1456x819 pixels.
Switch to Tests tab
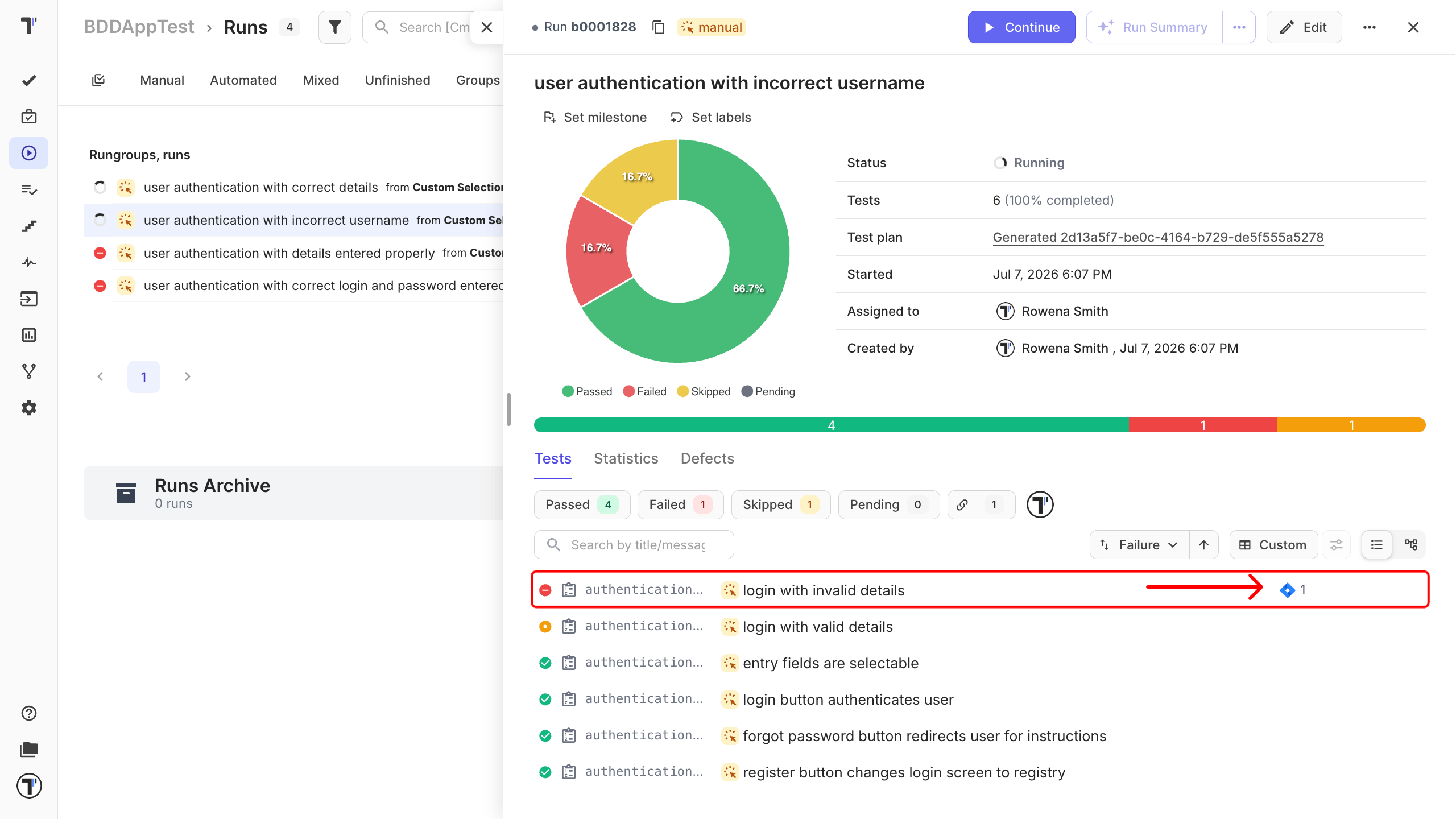(x=553, y=458)
